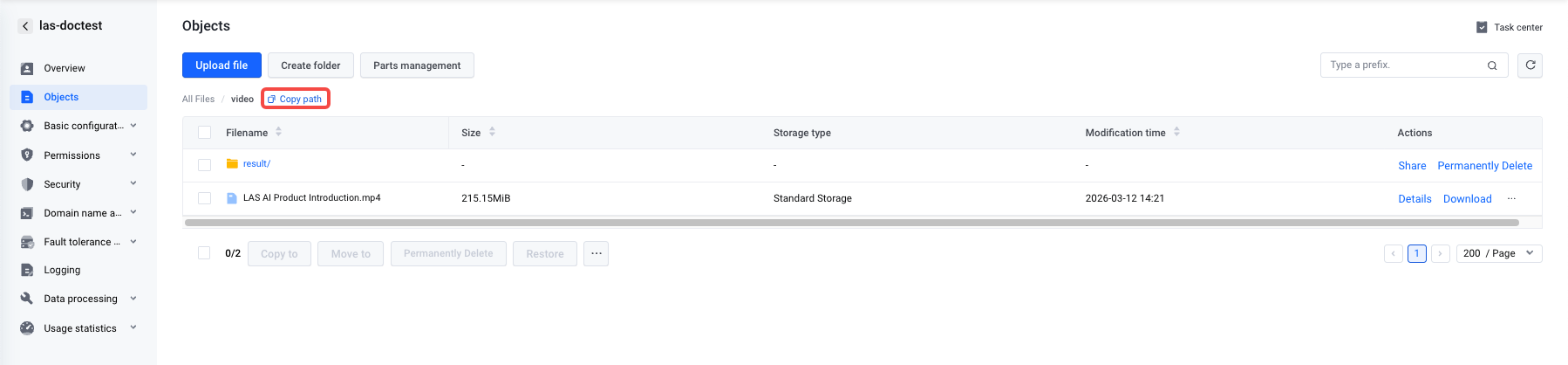This screenshot has height=365, width=1568.
Task: Download the LAS AI Product Introduction.mp4 file
Action: coord(1467,199)
